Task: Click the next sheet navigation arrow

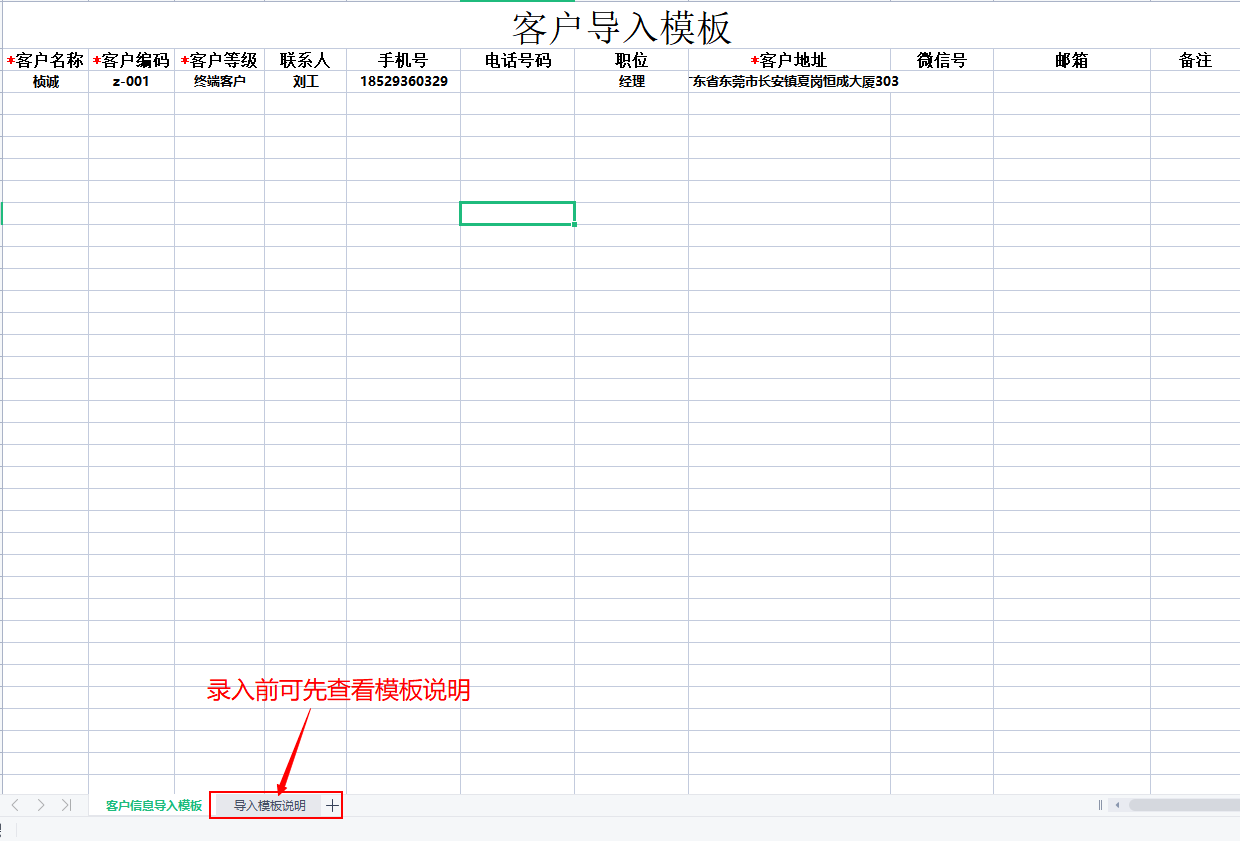Action: pyautogui.click(x=41, y=805)
